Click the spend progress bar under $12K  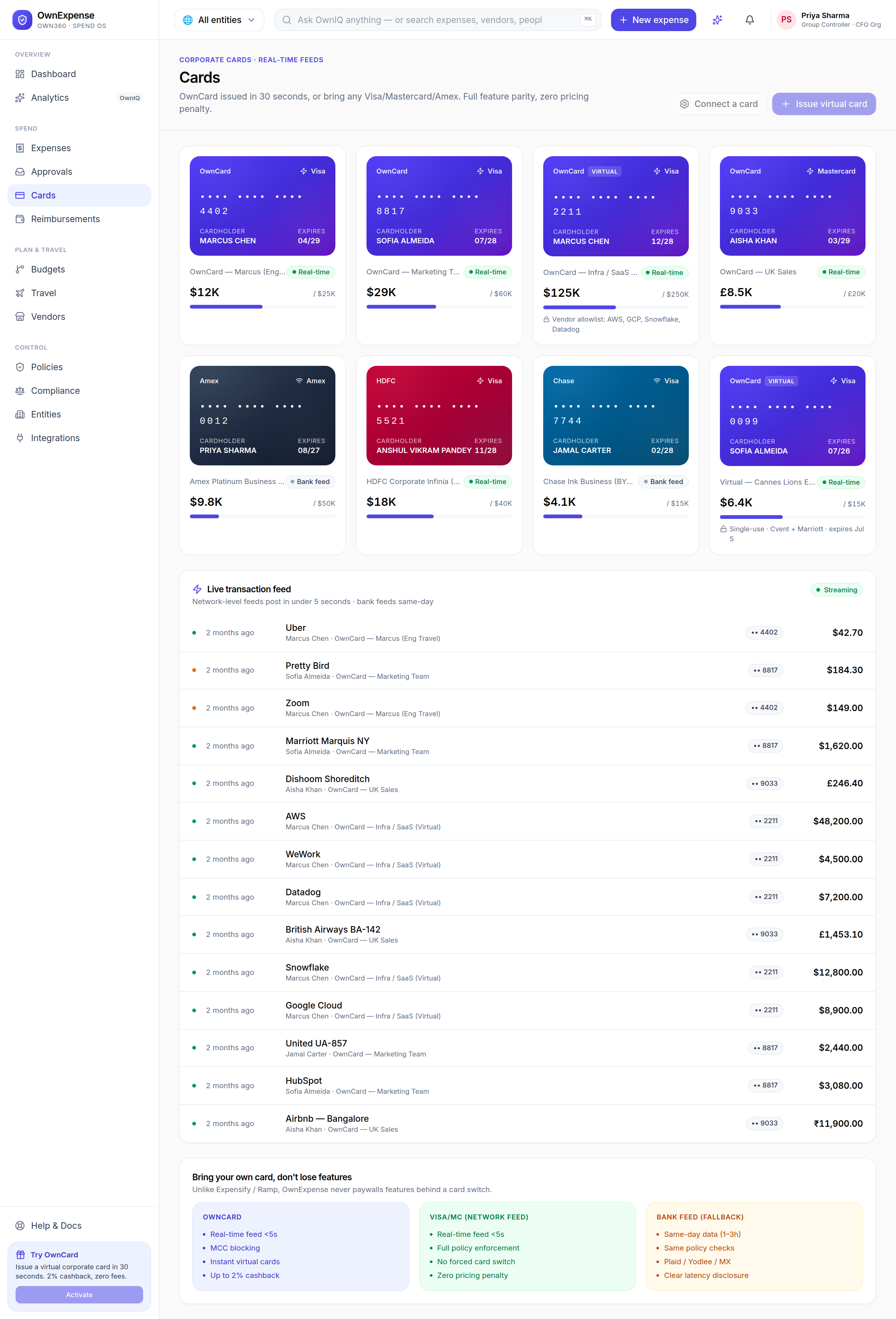[262, 306]
